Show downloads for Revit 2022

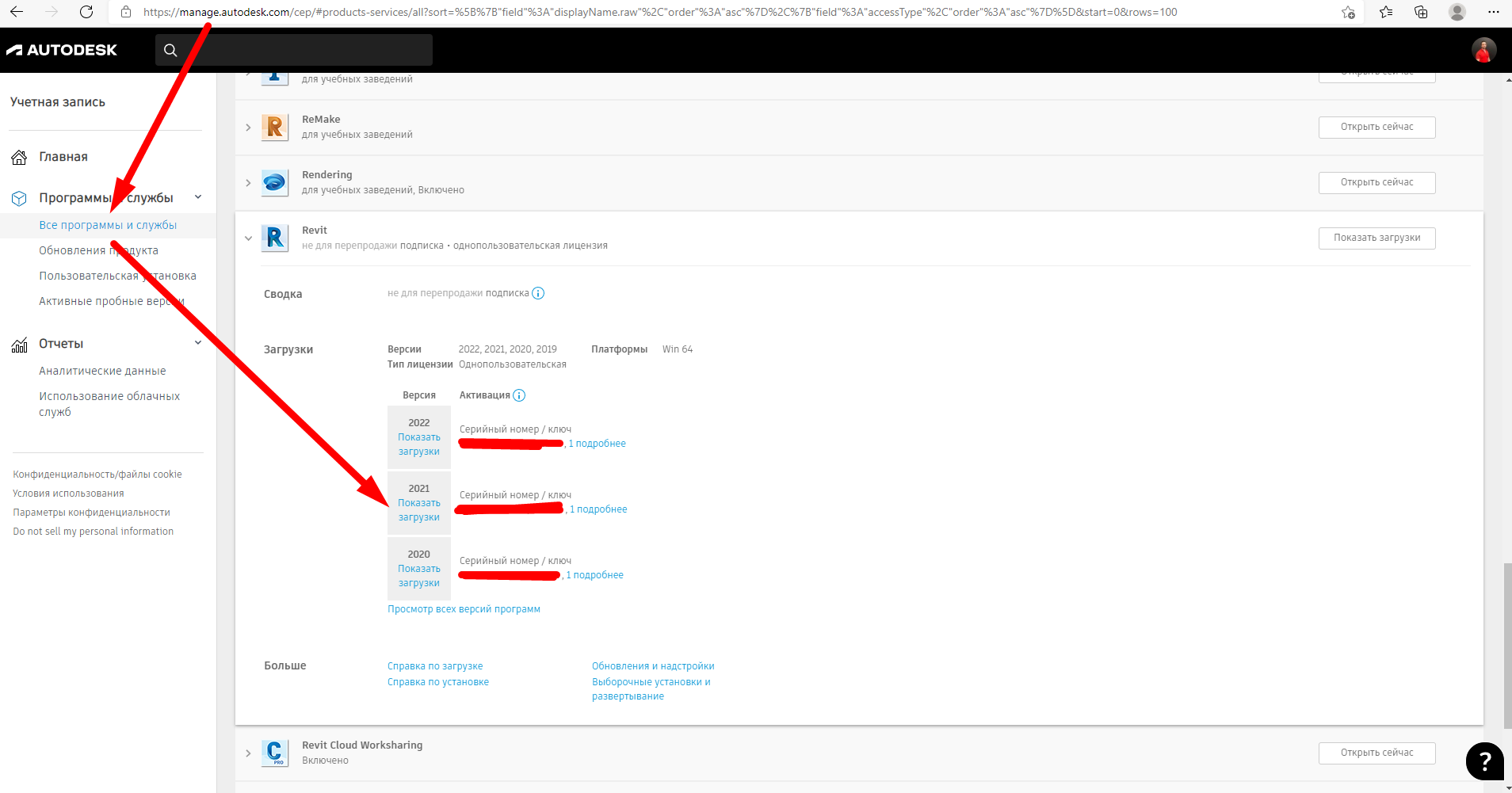coord(419,444)
